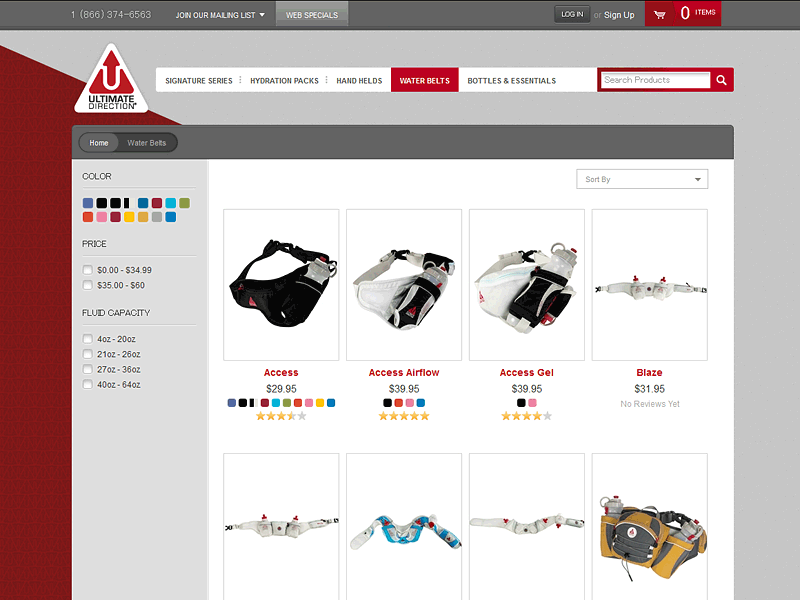Expand Join Our Mailing List dropdown

pos(220,15)
